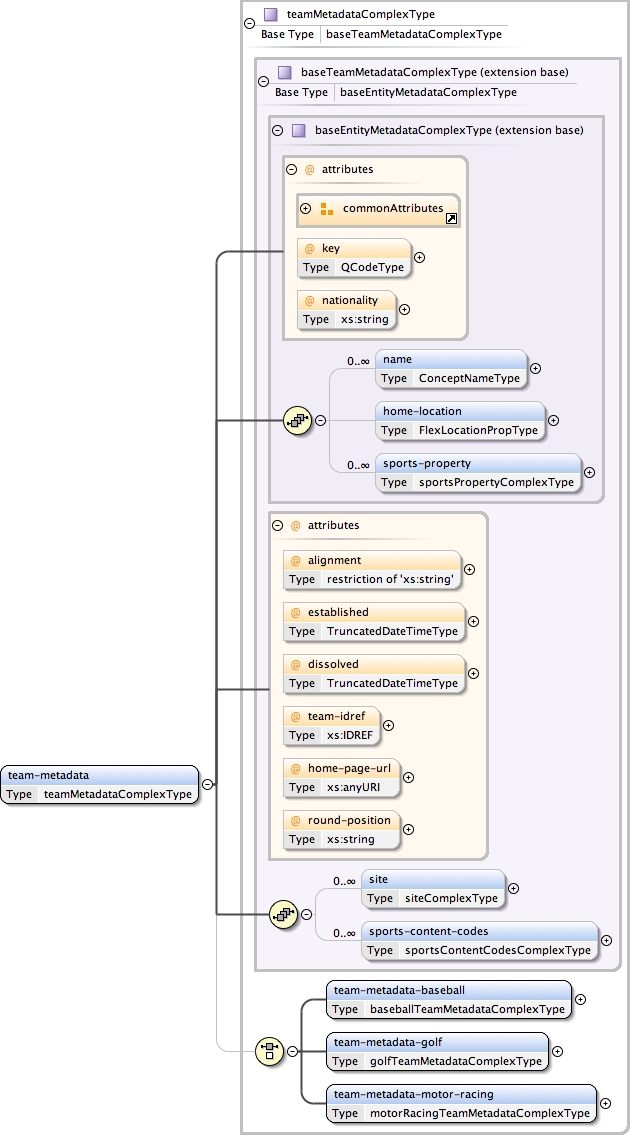
Task: Click the commonAttributes link arrow icon
Action: 451,218
